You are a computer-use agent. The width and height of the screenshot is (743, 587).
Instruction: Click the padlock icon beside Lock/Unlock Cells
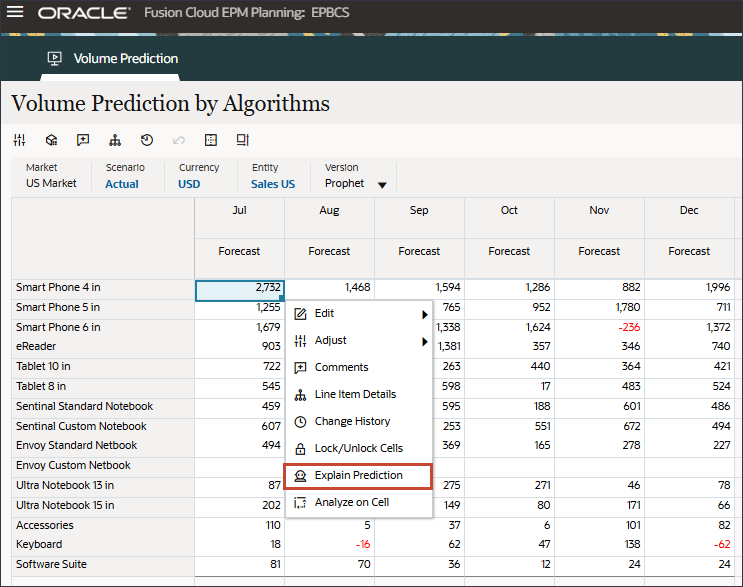tap(300, 449)
